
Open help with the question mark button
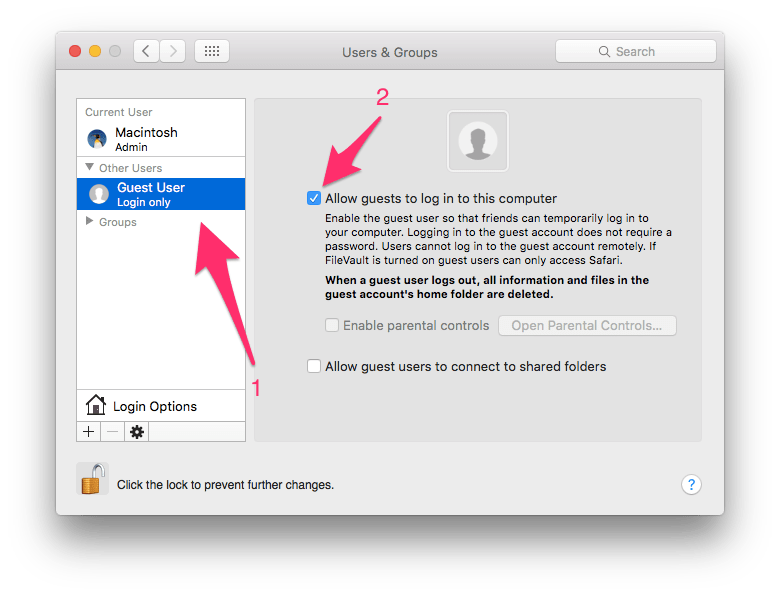(691, 485)
